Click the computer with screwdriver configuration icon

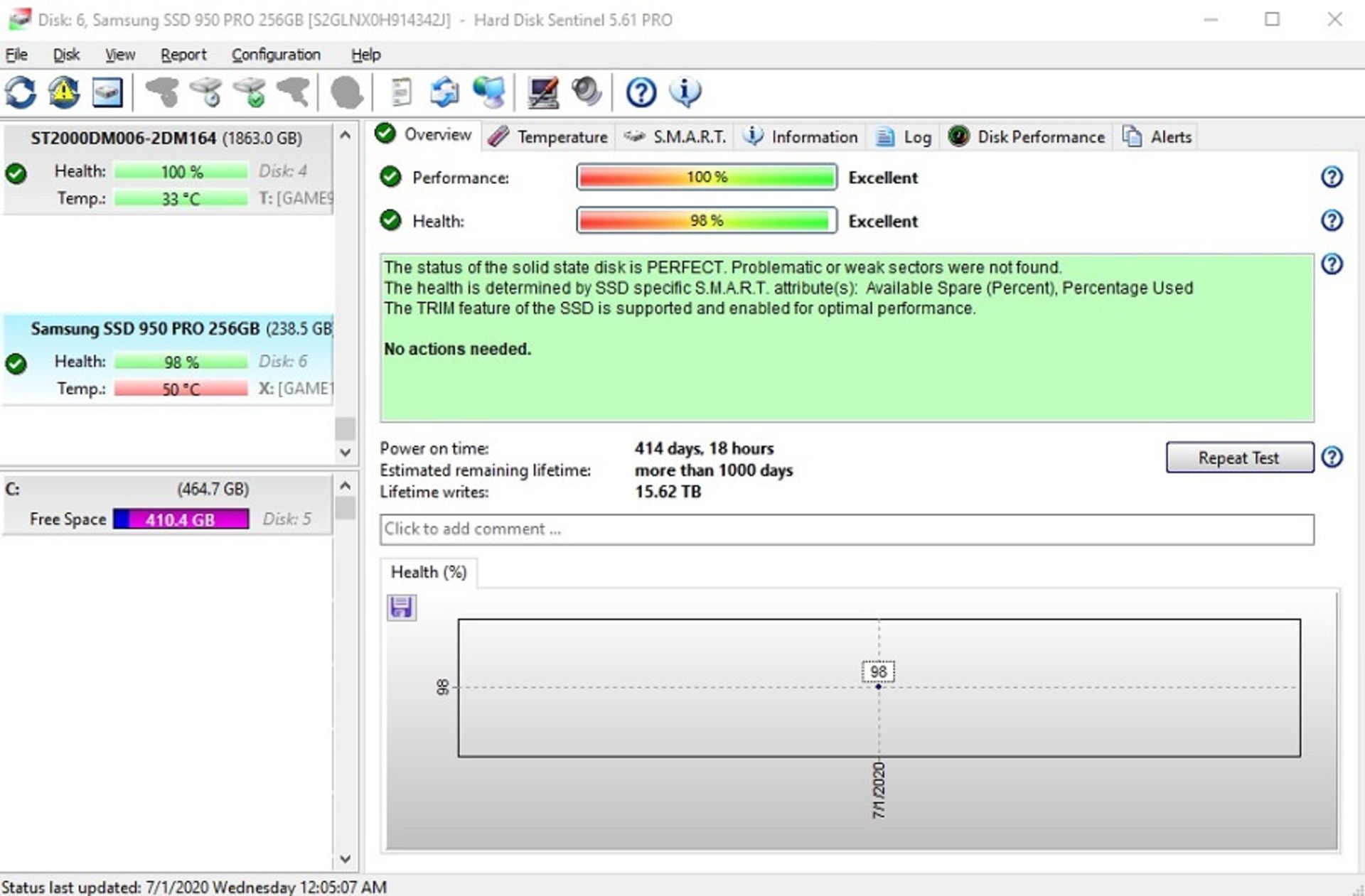(543, 92)
